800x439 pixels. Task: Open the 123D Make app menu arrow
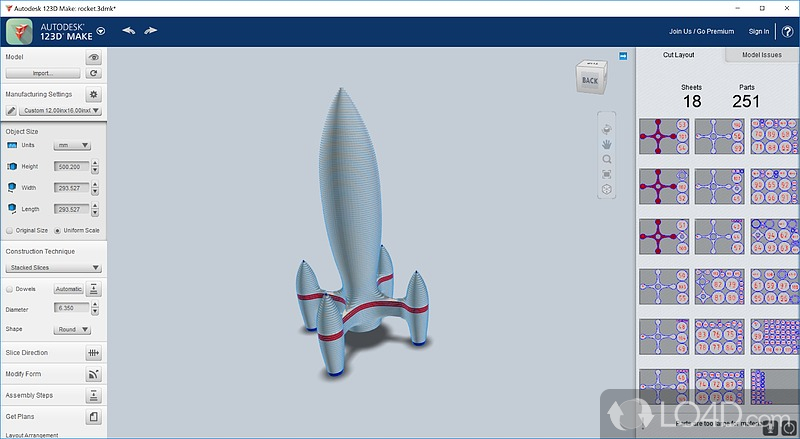coord(101,31)
